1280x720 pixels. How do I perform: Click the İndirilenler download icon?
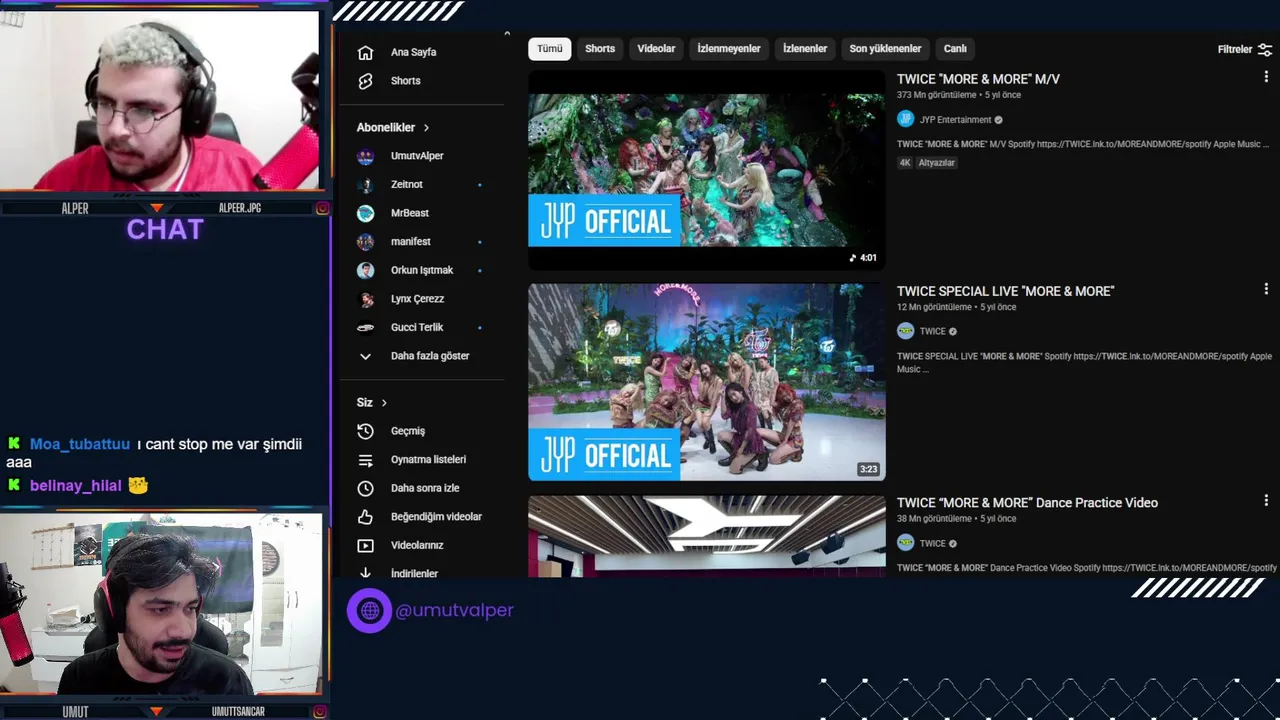point(365,573)
